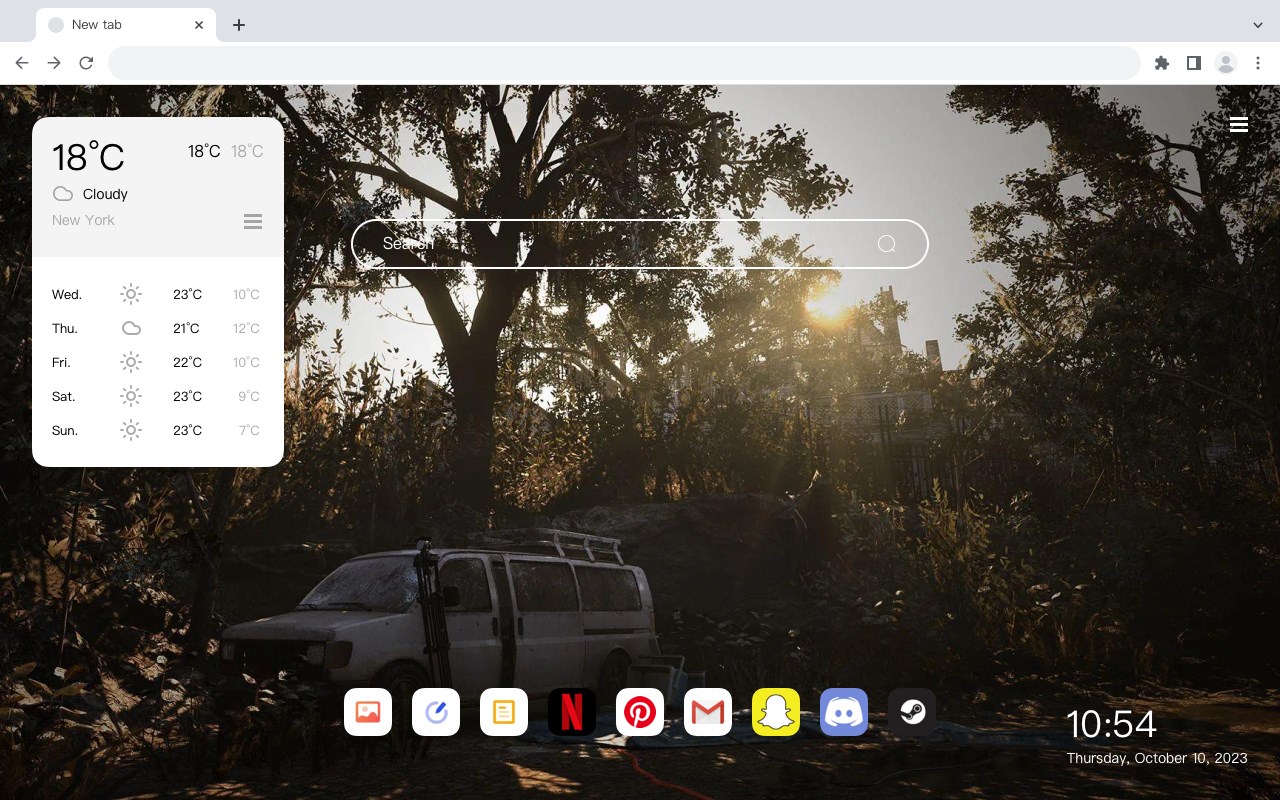
Task: Go back in the browser
Action: point(22,63)
